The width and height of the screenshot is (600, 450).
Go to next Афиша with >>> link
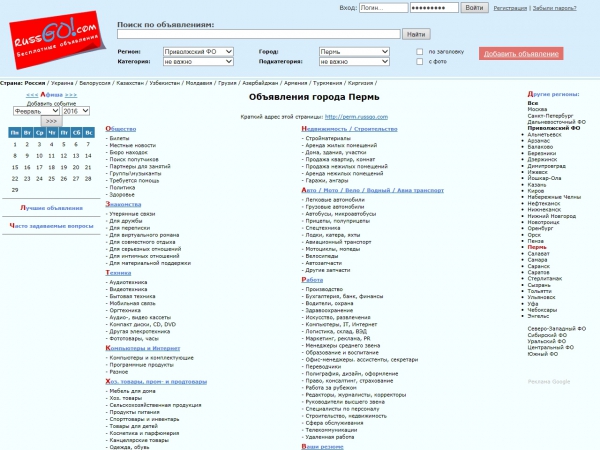71,95
